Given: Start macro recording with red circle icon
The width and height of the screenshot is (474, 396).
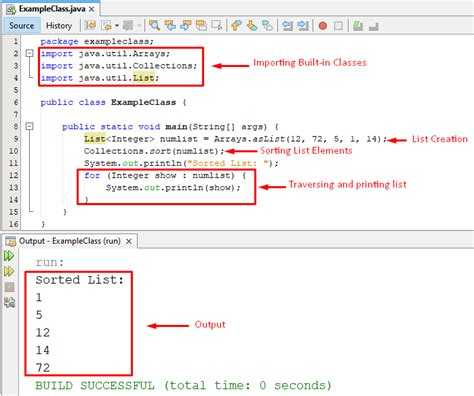Looking at the screenshot, I should (x=323, y=25).
